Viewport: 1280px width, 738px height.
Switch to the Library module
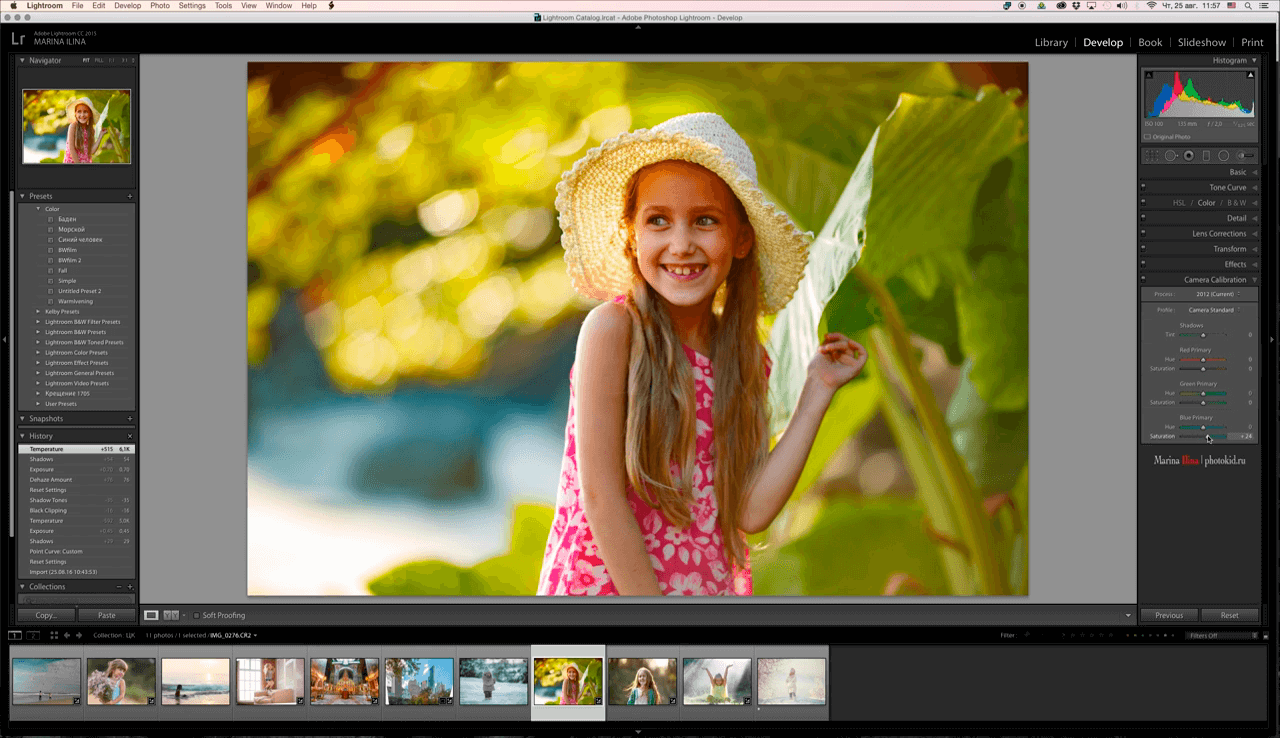pyautogui.click(x=1051, y=43)
